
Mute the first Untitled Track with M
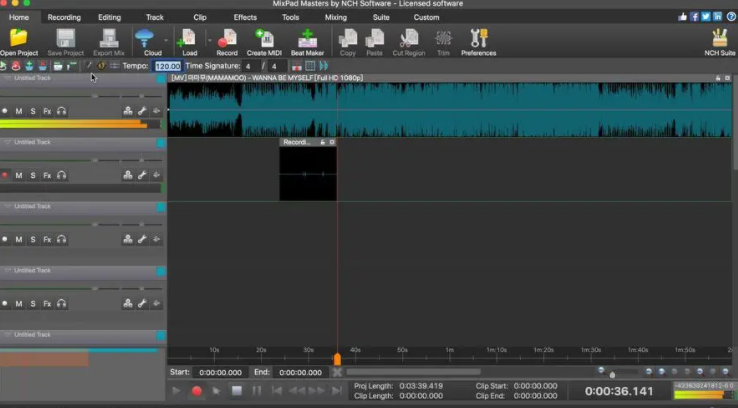click(x=19, y=111)
